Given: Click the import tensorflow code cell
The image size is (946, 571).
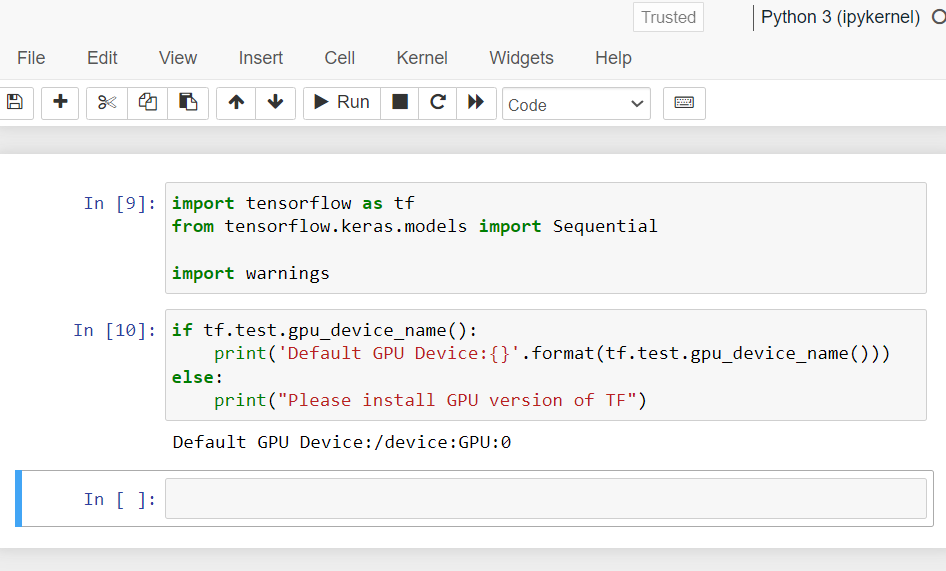Looking at the screenshot, I should tap(546, 238).
